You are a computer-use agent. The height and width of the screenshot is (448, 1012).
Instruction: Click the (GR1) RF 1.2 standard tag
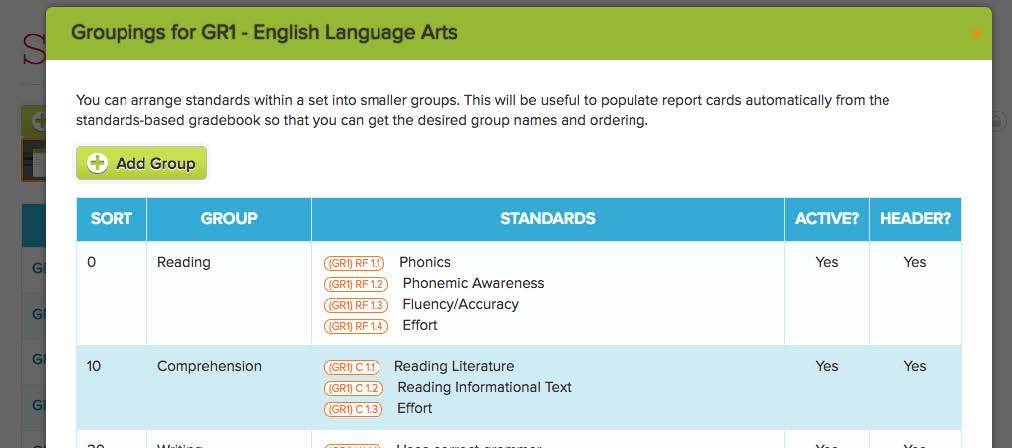tap(356, 284)
